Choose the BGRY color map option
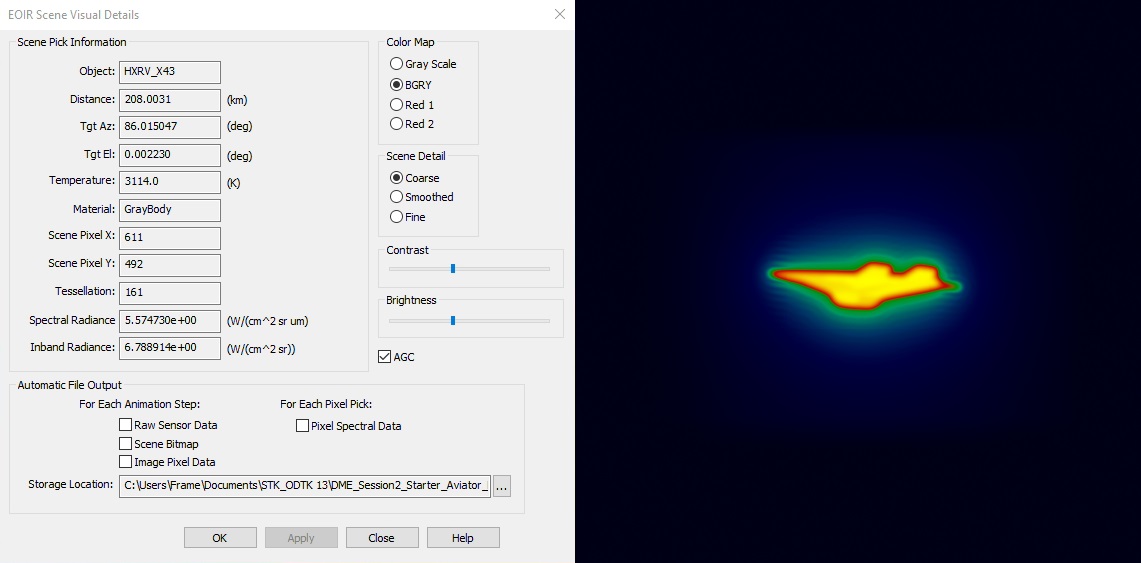The width and height of the screenshot is (1141, 563). point(397,85)
